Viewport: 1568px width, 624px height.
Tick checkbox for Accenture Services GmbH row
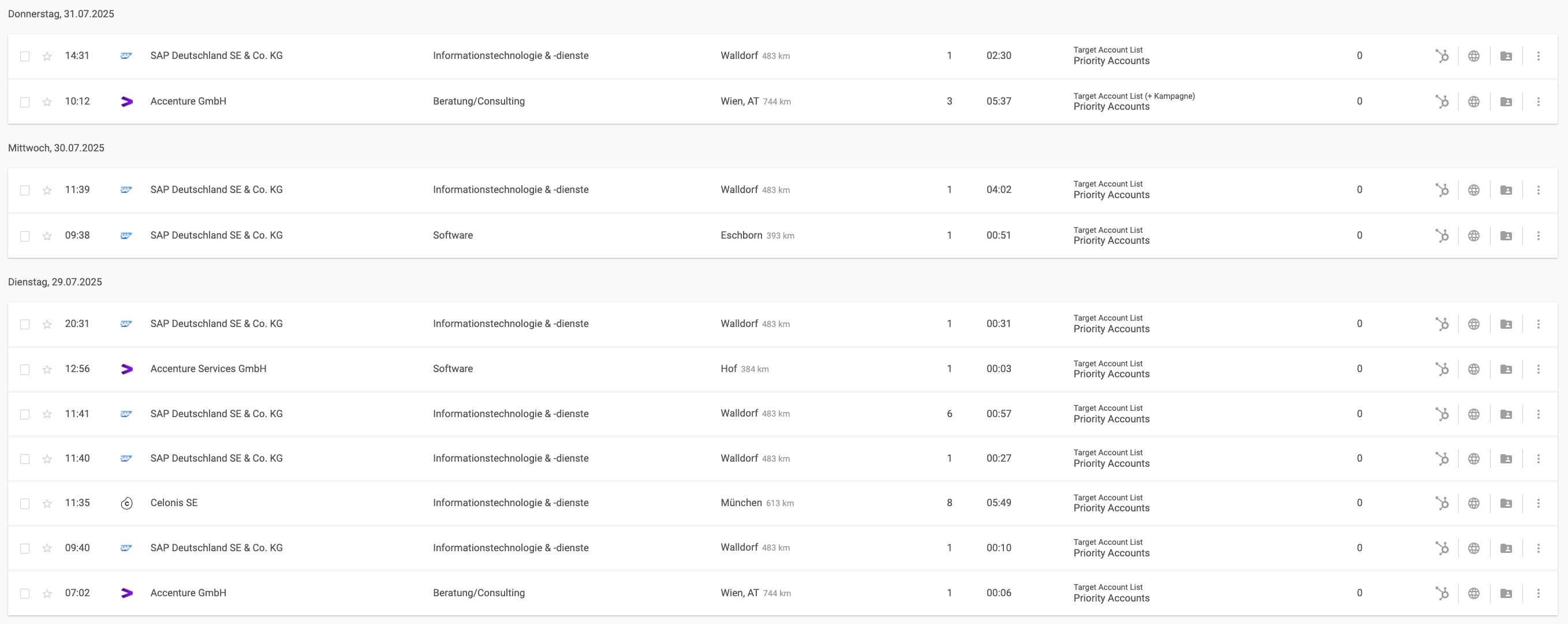[x=24, y=369]
